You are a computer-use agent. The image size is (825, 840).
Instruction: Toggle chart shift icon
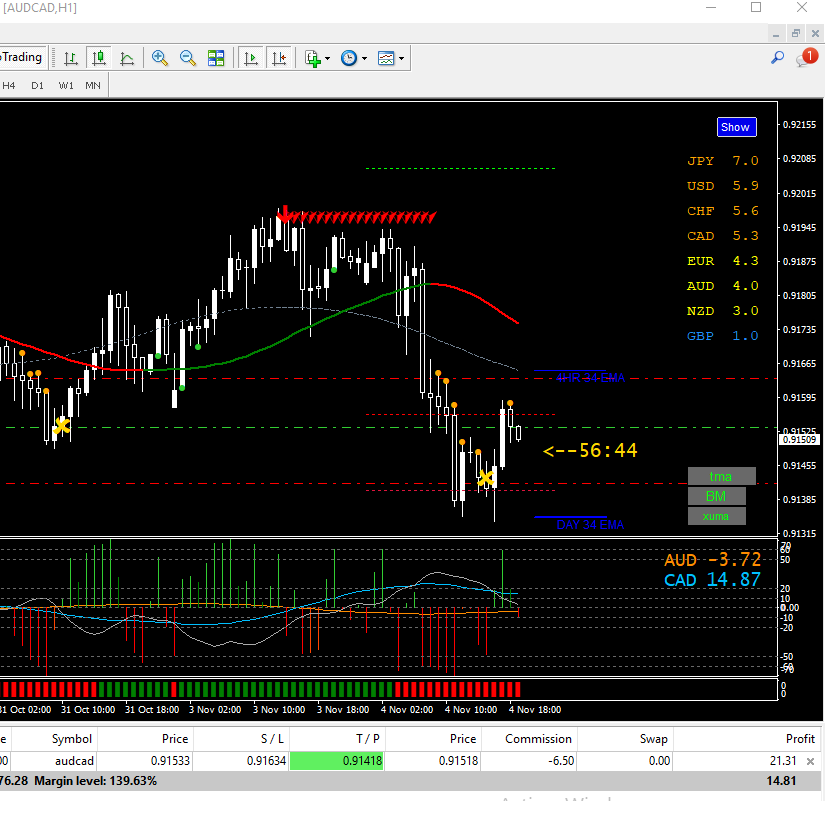[x=279, y=58]
